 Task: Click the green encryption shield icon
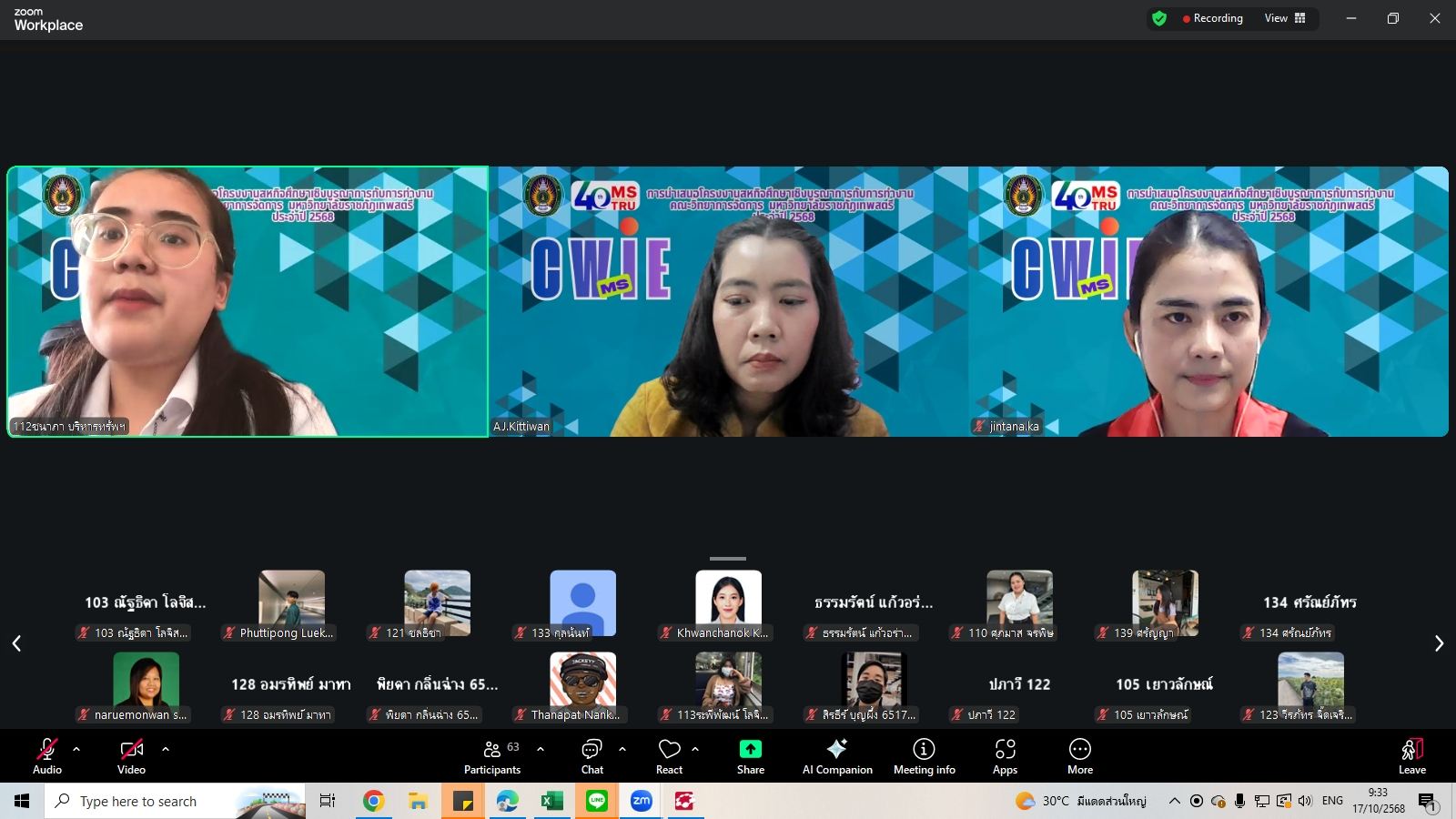coord(1158,18)
